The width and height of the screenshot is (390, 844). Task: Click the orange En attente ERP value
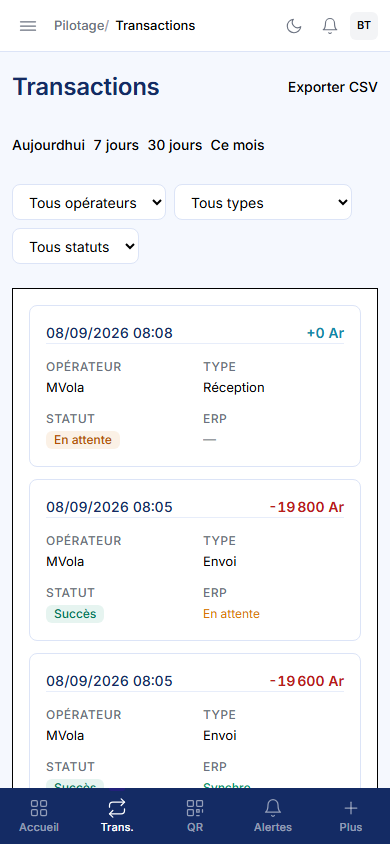coord(231,614)
